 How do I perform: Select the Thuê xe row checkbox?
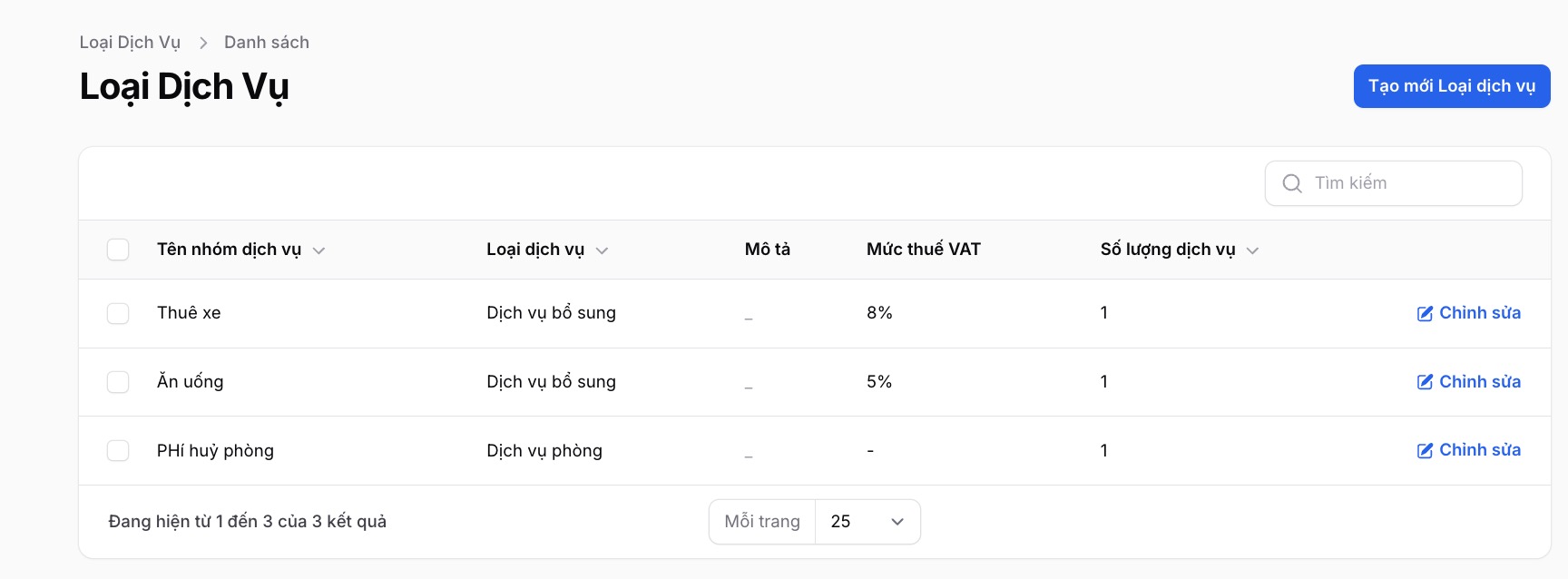coord(118,314)
